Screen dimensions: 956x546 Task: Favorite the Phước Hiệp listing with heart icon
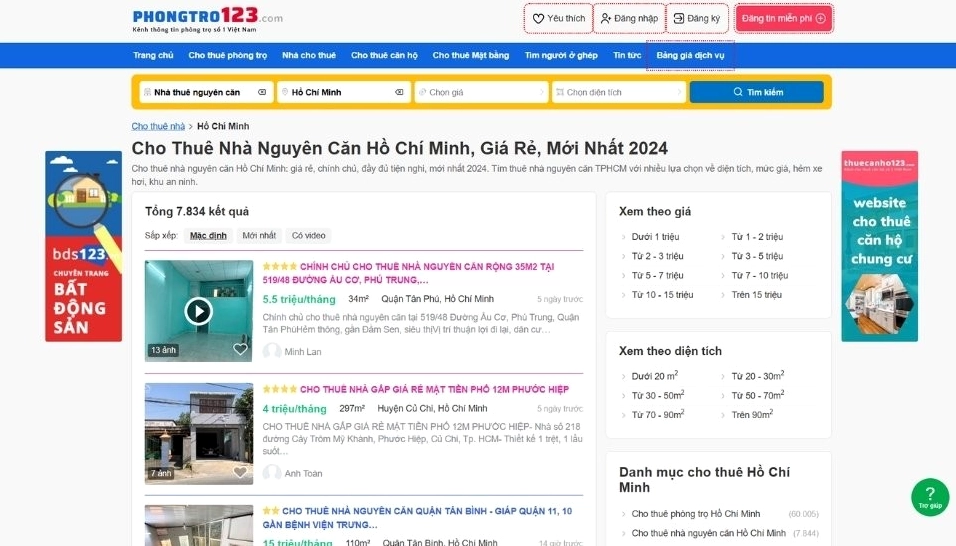pyautogui.click(x=240, y=472)
